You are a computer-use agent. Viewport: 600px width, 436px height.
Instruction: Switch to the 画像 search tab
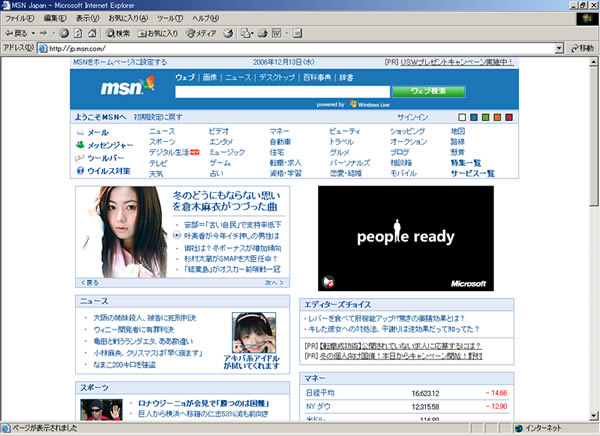pyautogui.click(x=210, y=77)
